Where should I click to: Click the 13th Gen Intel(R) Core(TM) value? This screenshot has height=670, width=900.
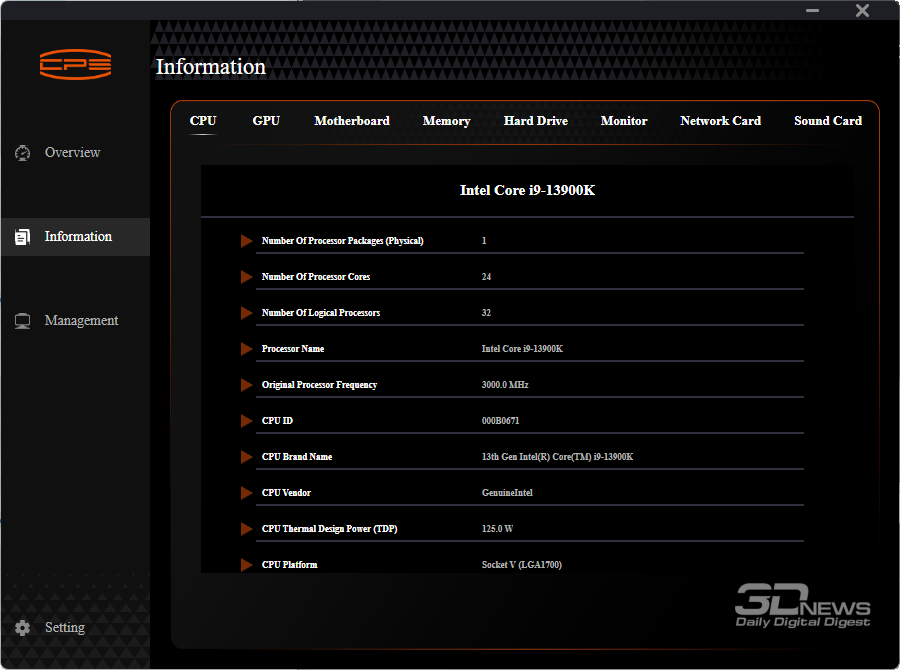coord(557,457)
